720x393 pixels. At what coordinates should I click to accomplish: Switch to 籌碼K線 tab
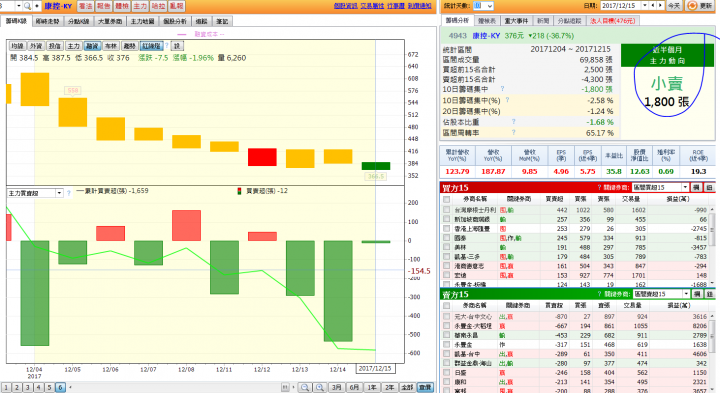[x=16, y=21]
